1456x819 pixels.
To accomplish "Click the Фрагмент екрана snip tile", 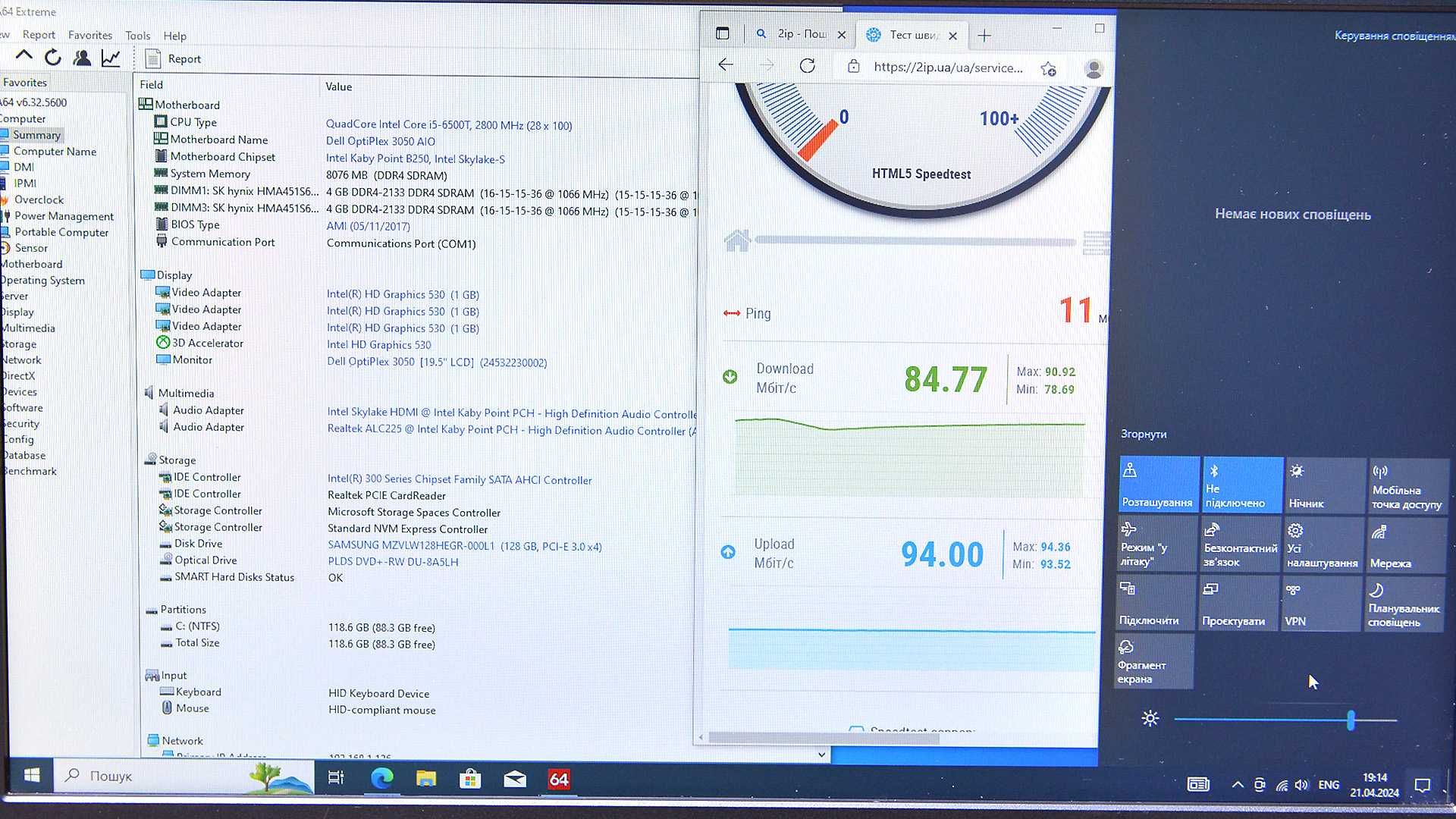I will pos(1153,661).
